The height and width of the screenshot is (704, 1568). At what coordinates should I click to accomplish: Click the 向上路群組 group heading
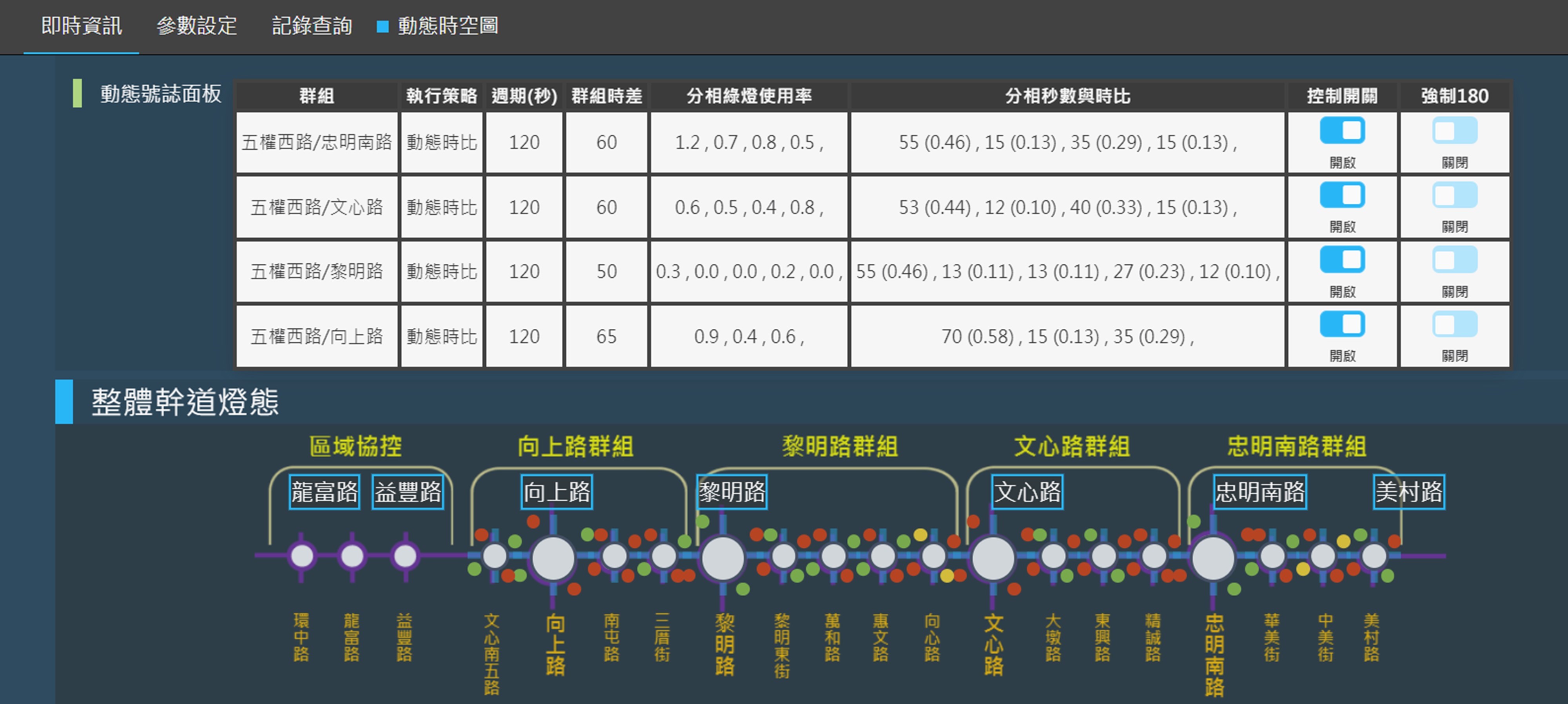click(x=576, y=446)
